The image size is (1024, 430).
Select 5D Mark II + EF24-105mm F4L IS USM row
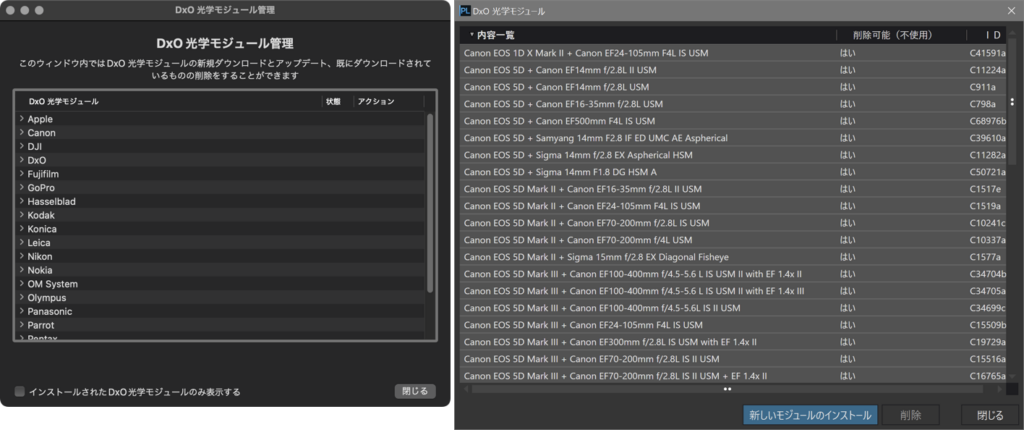[x=734, y=205]
